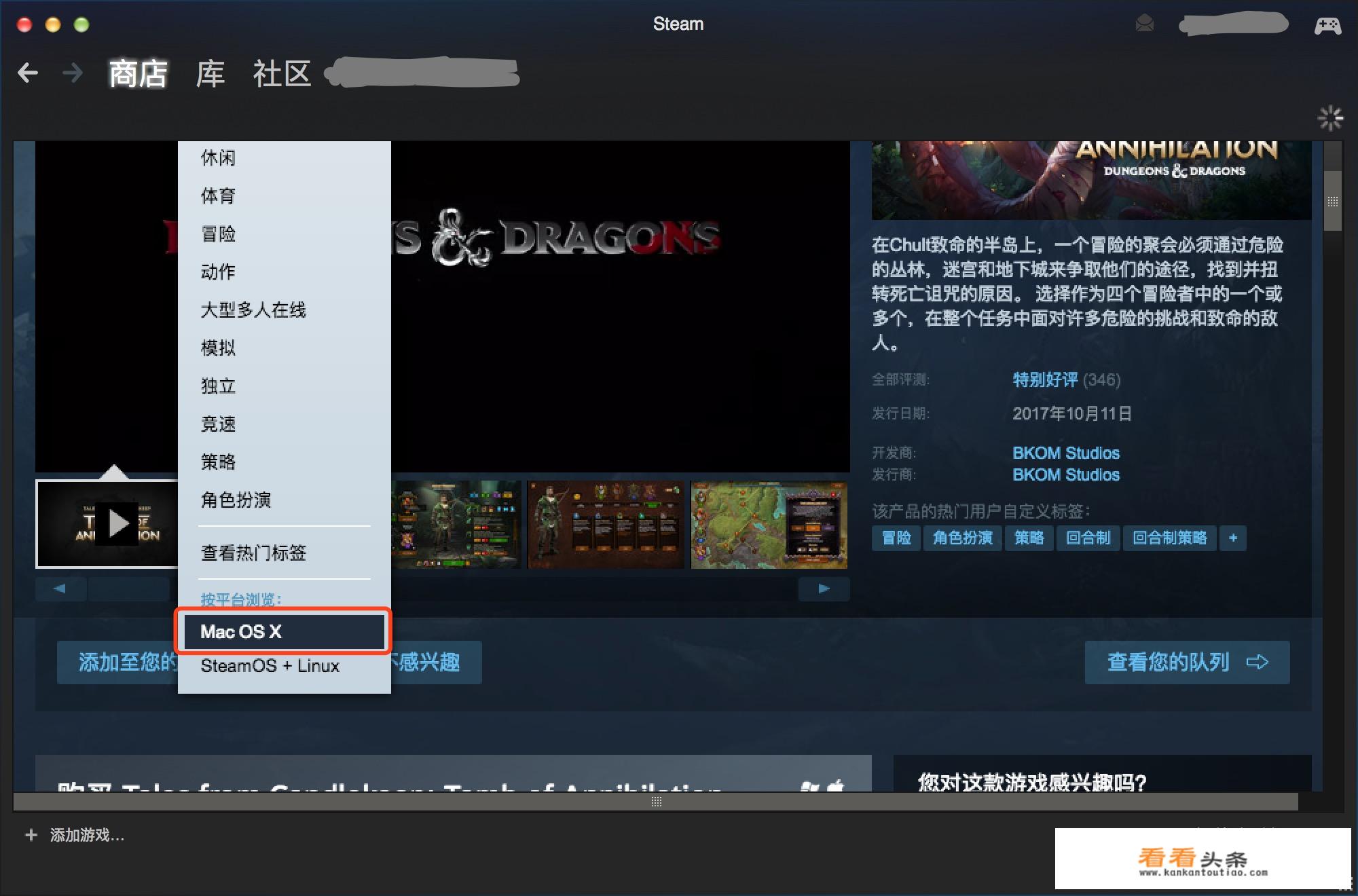Open the party lineup screenshot thumbnail
Screen dimensions: 1358x896
(x=606, y=525)
